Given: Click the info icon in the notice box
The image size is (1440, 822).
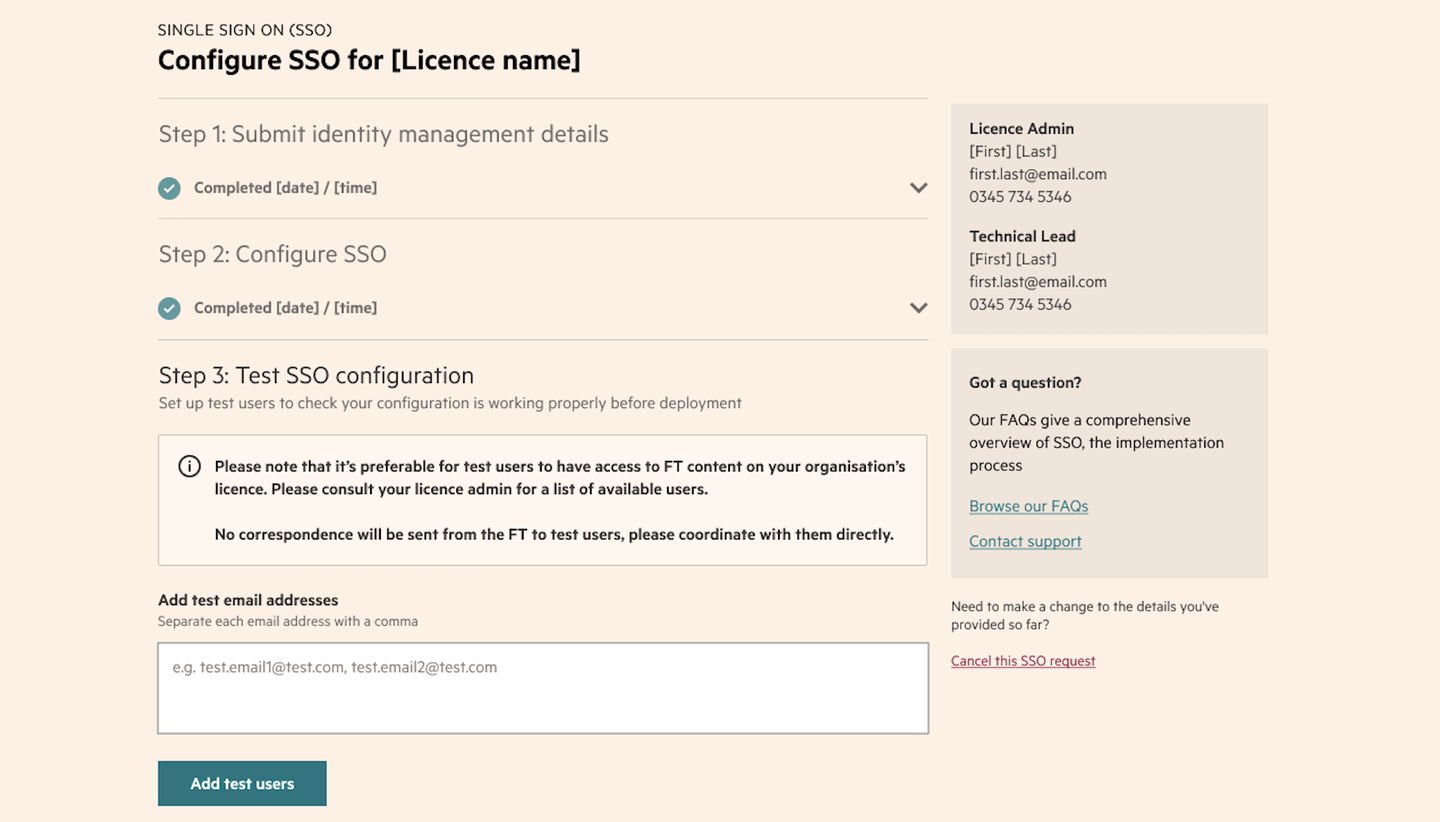Looking at the screenshot, I should 189,467.
